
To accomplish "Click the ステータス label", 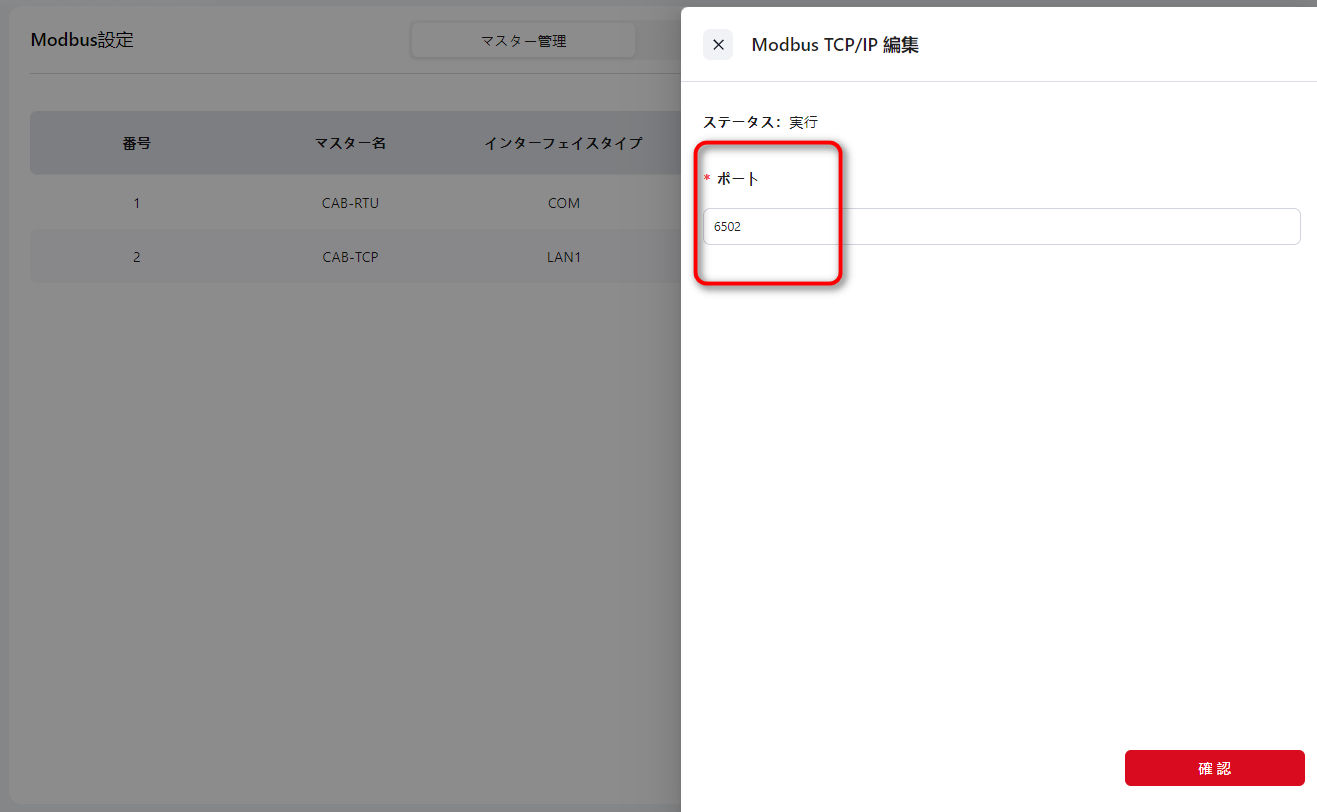I will [x=742, y=122].
